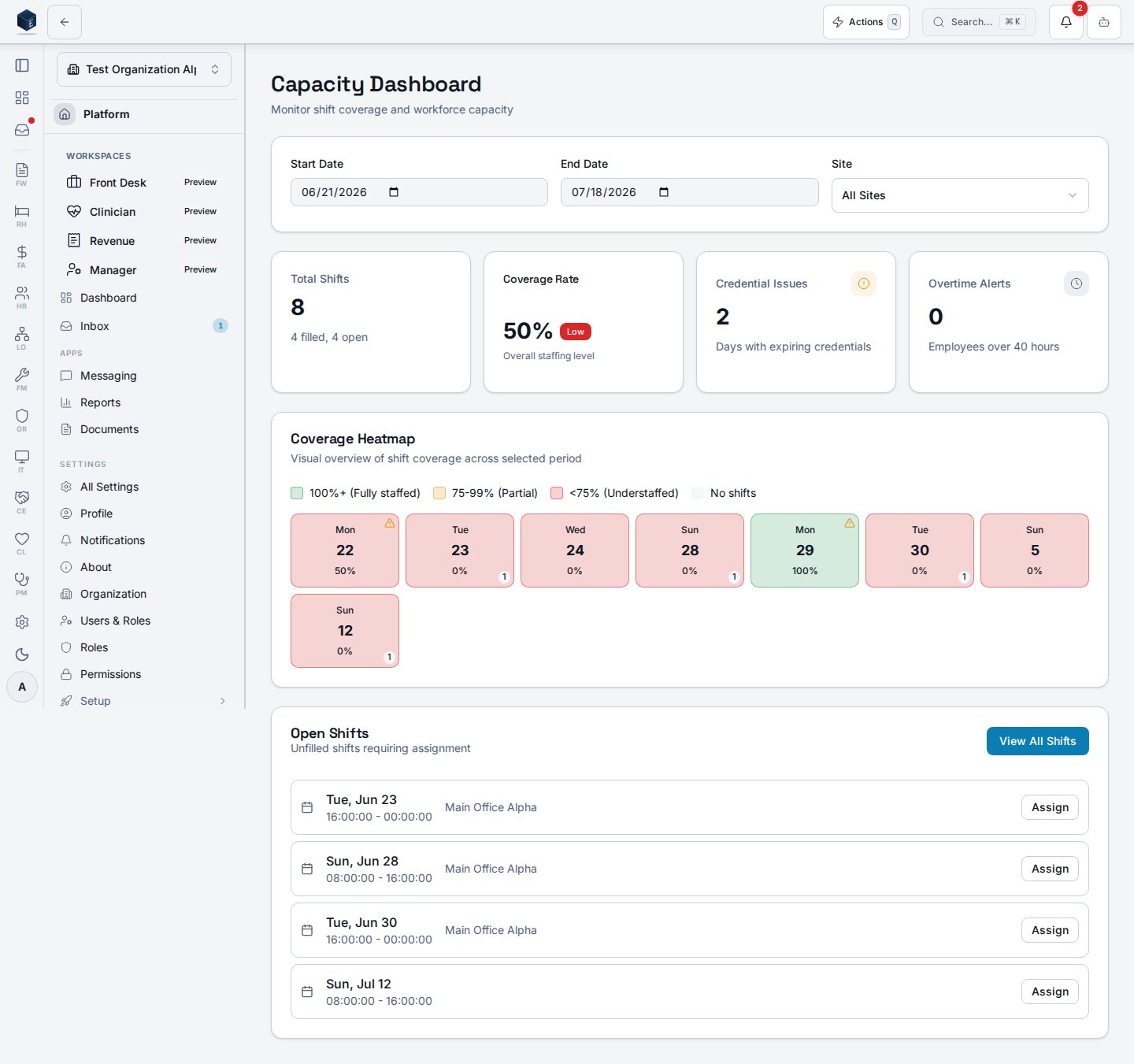Open the grid dashboard icon in rail
1134x1064 pixels.
pos(22,98)
